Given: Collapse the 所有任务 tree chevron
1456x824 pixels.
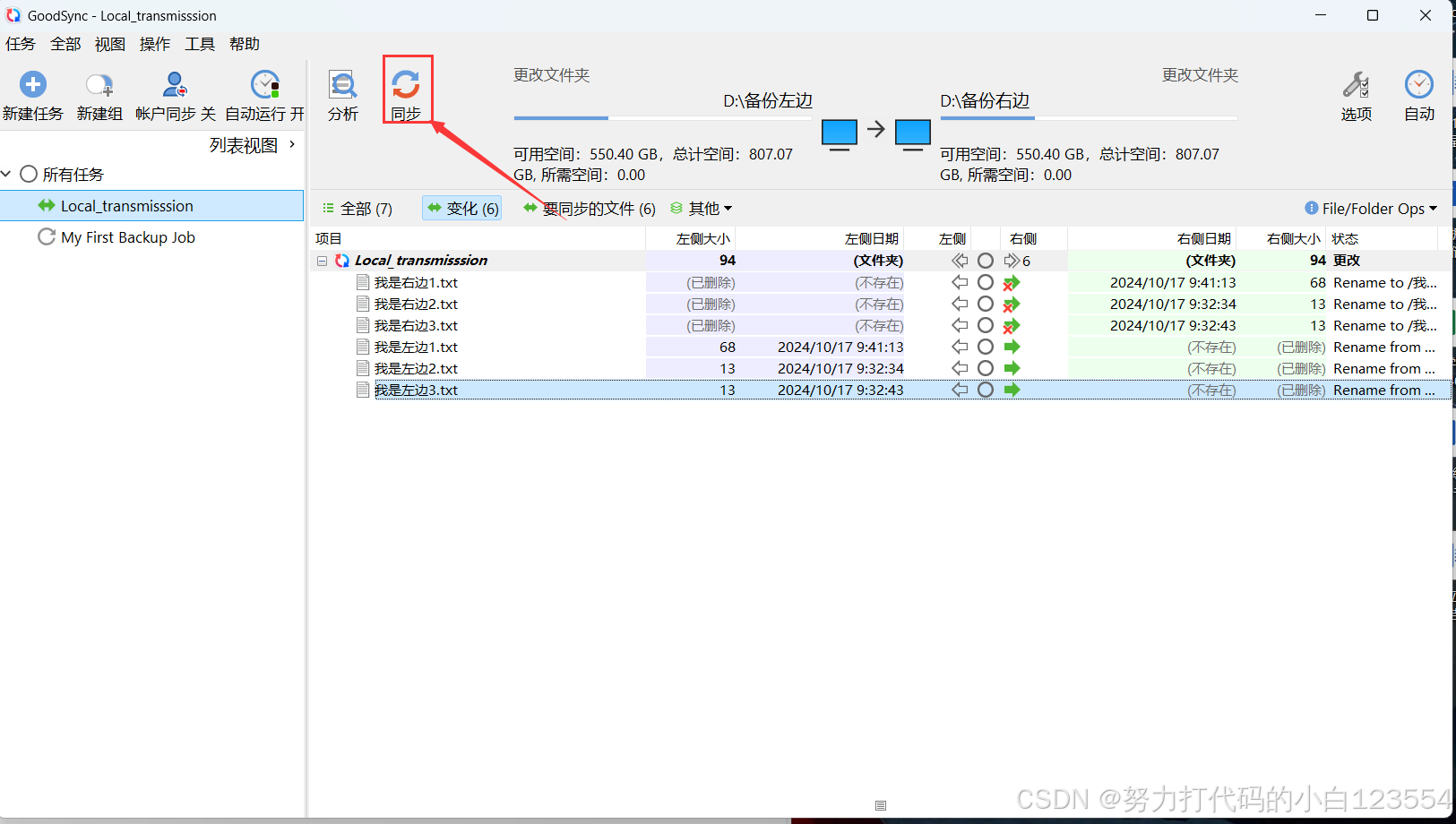Looking at the screenshot, I should (x=6, y=174).
